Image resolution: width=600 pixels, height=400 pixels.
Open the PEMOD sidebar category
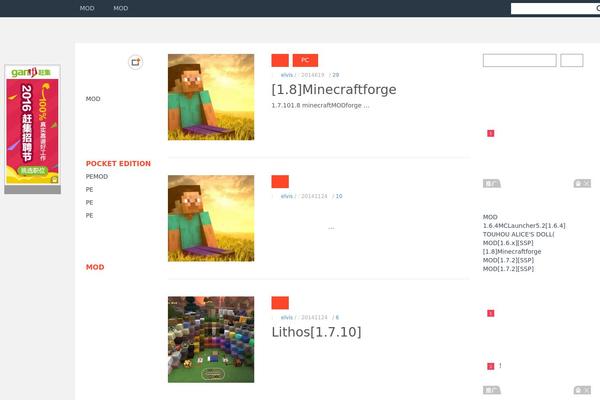[97, 176]
